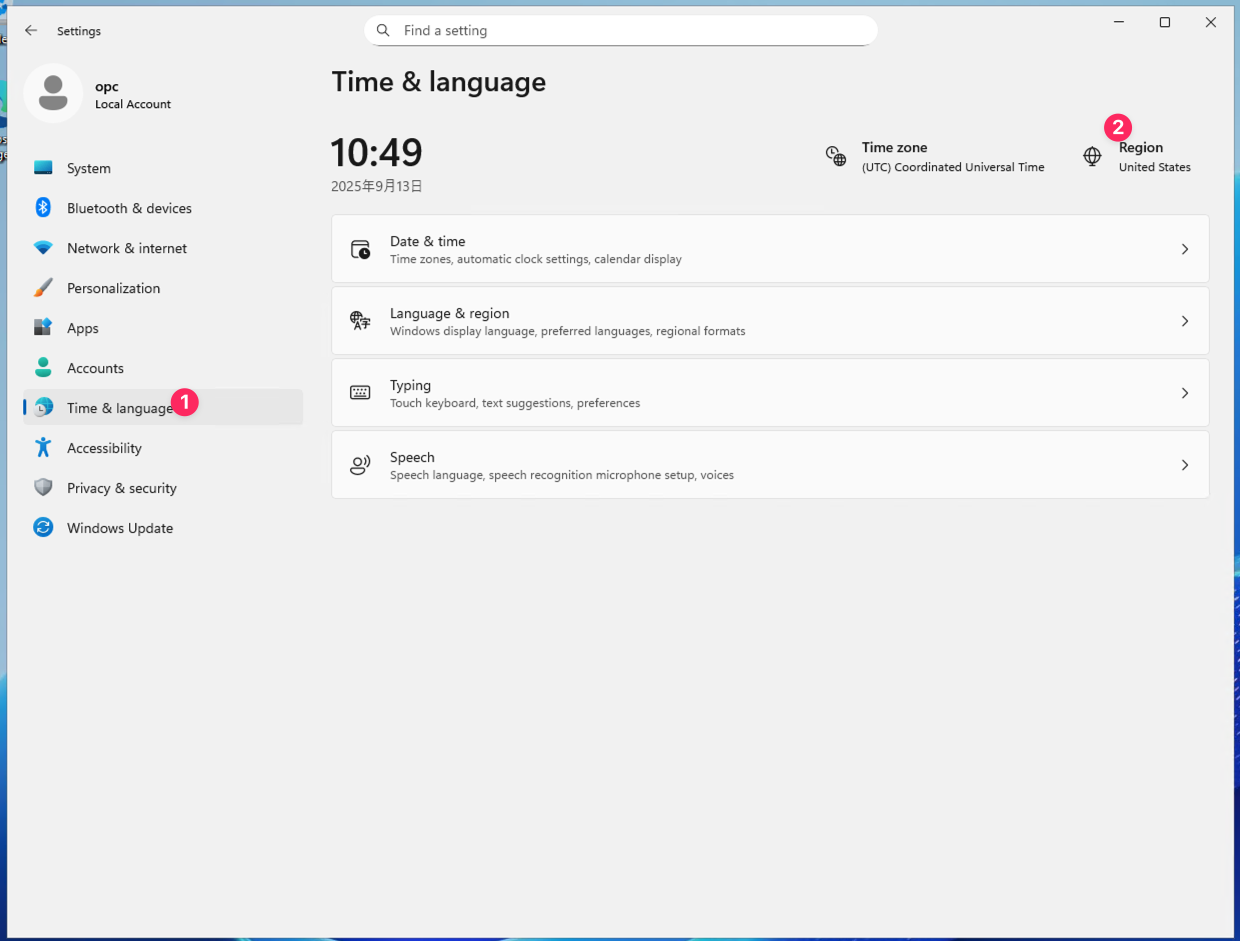
Task: Click the Apps icon in sidebar
Action: 43,328
